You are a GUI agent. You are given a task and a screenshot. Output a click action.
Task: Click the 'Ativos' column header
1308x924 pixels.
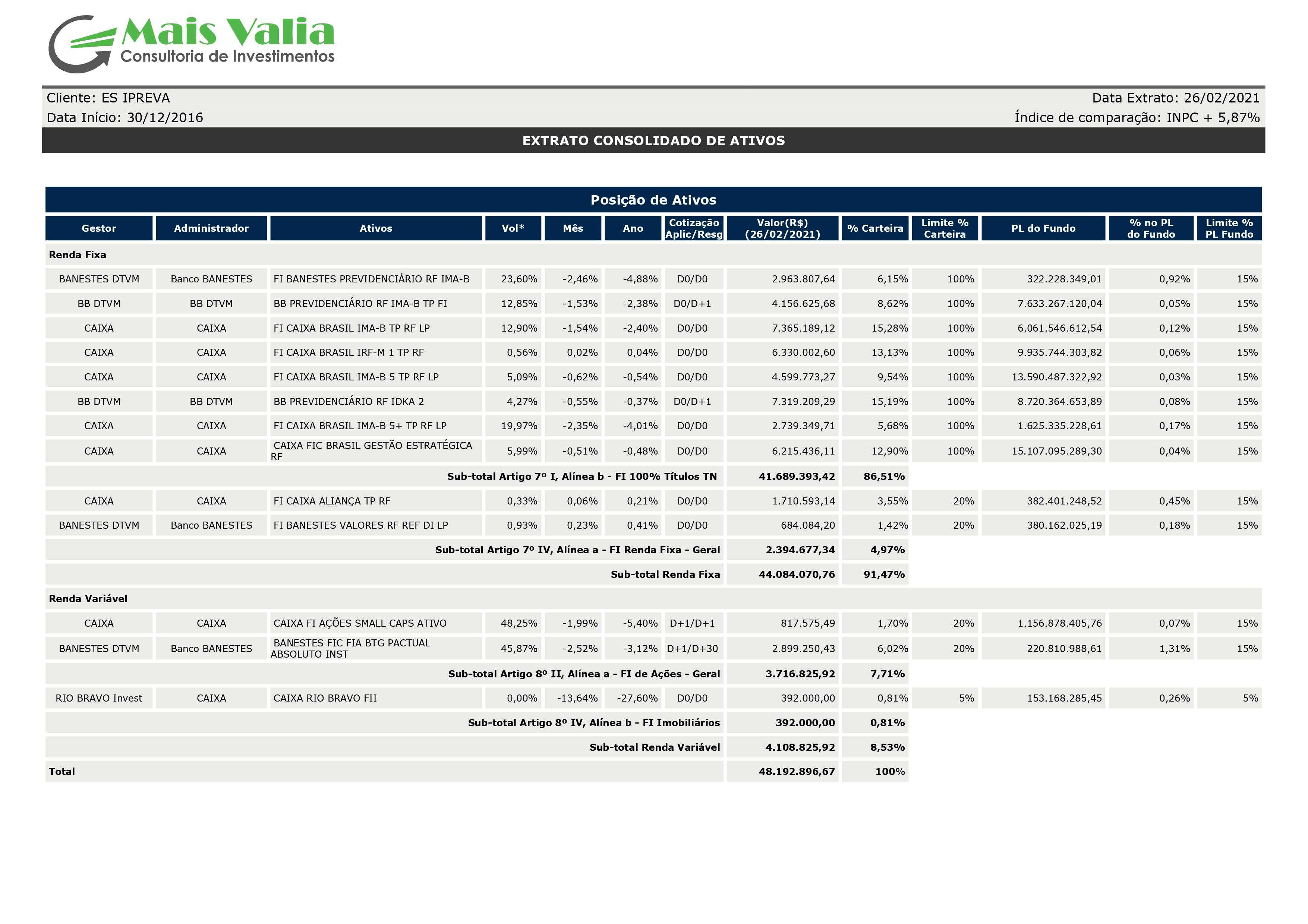point(376,228)
